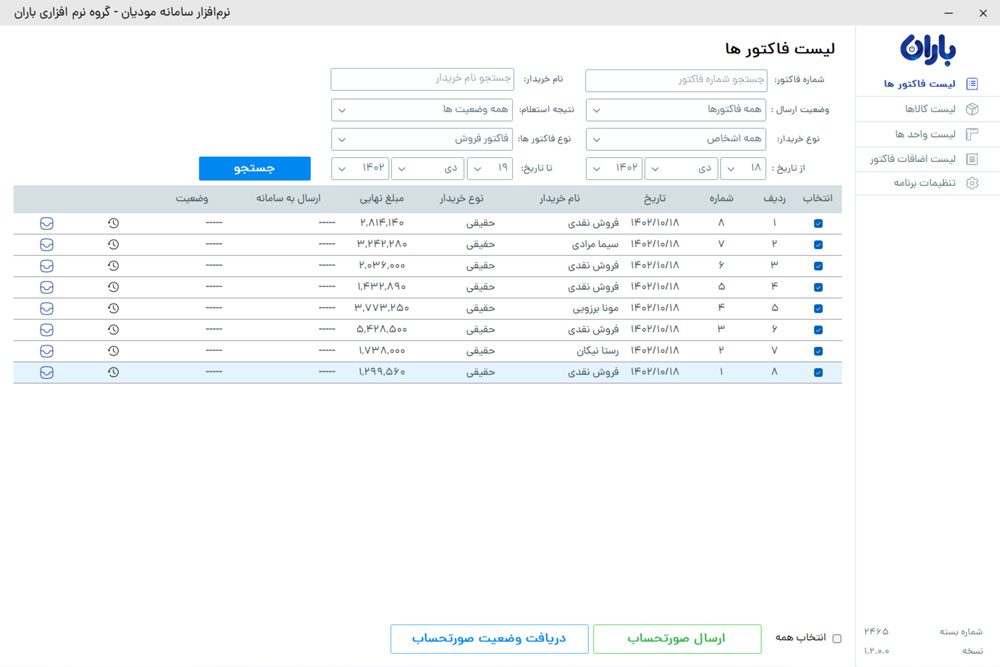Click the envelope send icon for رستا نیکان row

pos(47,351)
